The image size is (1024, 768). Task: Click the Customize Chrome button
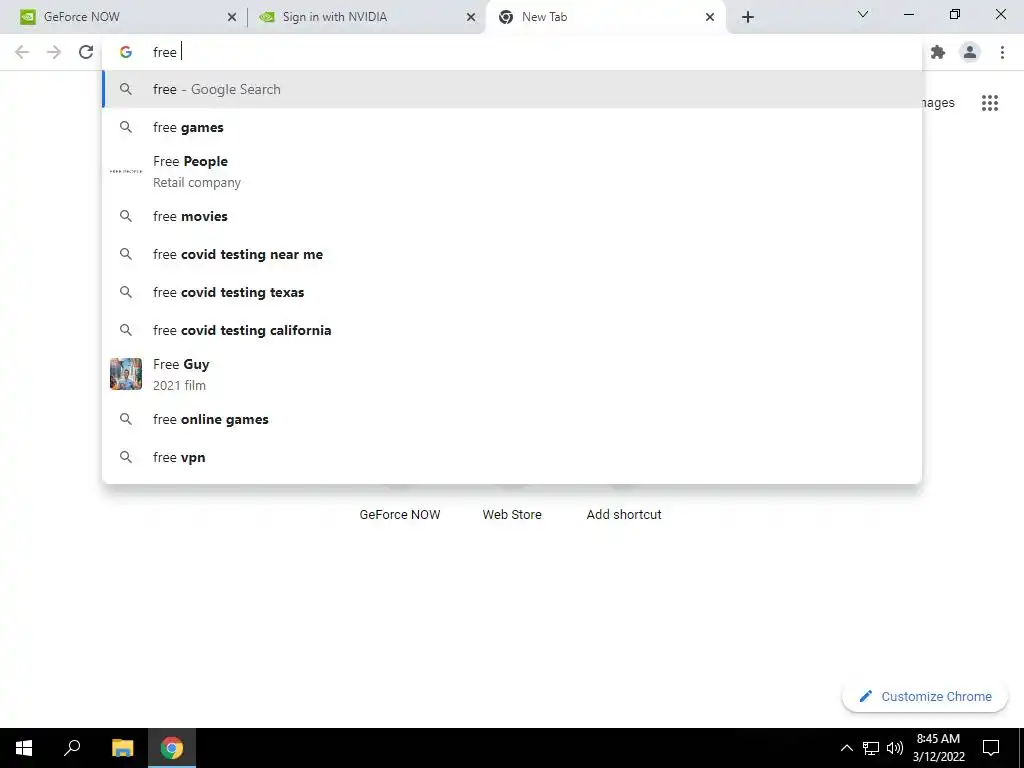pos(925,697)
